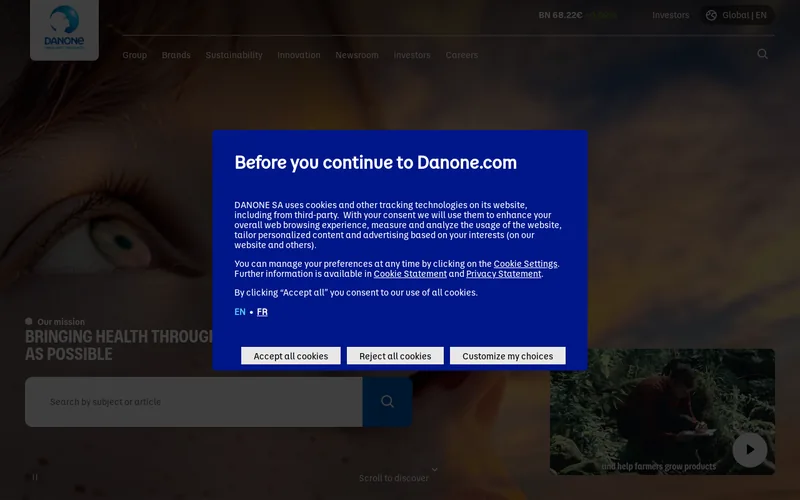Open the Innovation menu
This screenshot has height=500, width=800.
299,55
